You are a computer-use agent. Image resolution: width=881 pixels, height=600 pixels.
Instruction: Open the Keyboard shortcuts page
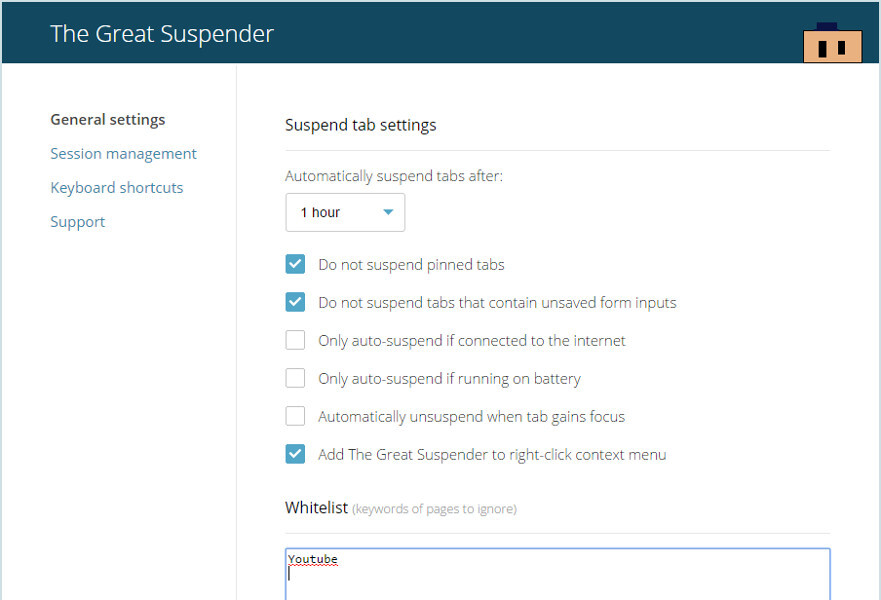point(116,187)
